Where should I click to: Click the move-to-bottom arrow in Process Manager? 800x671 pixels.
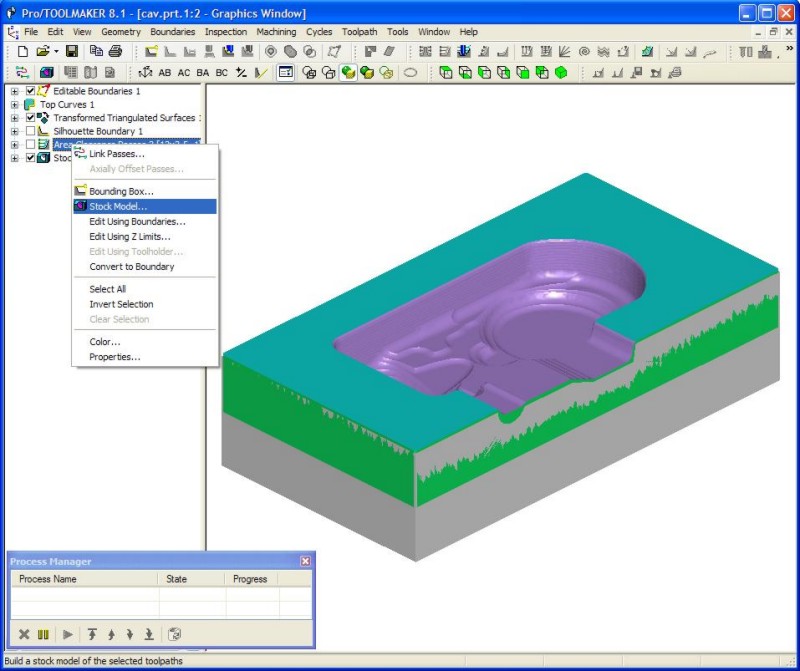(149, 634)
